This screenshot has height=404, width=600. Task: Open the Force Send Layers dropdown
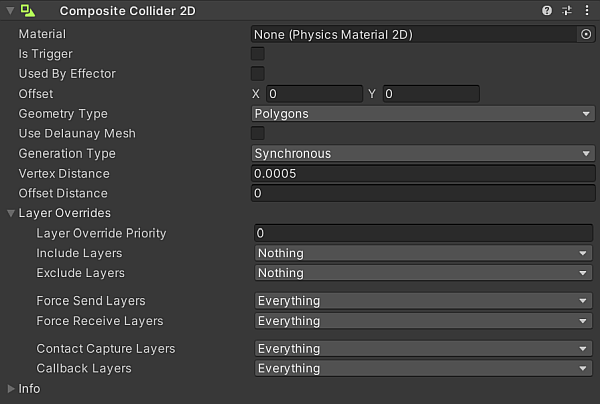[x=424, y=301]
